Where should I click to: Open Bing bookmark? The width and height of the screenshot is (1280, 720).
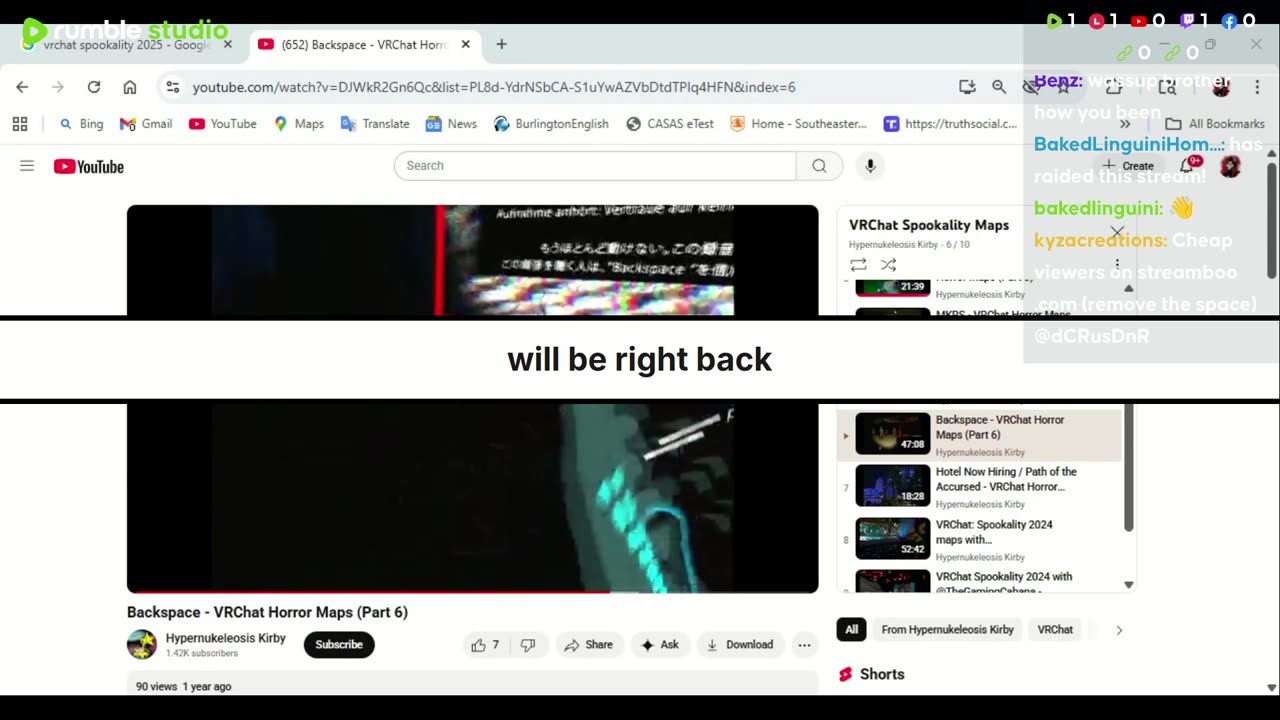point(81,124)
